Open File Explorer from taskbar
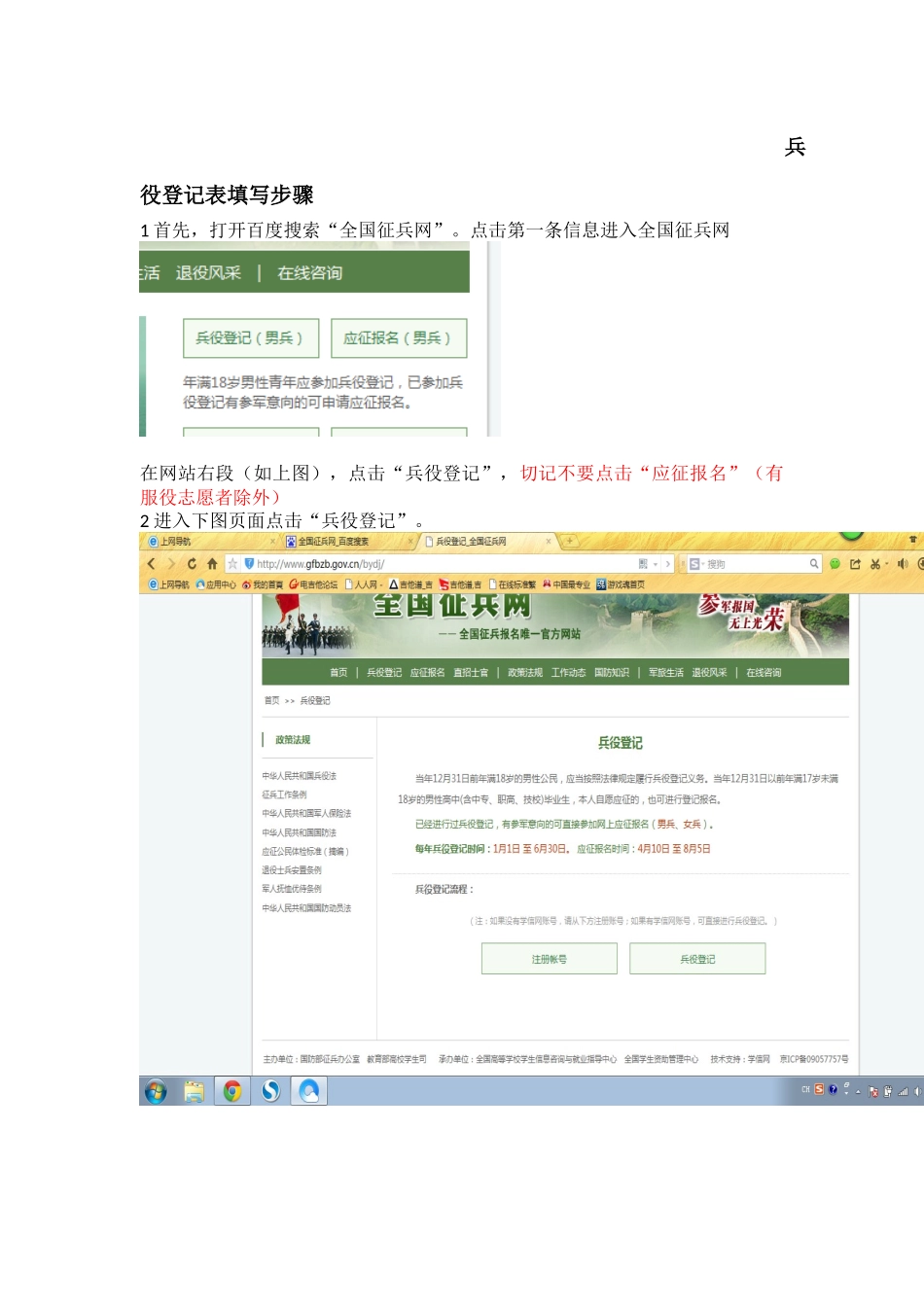The image size is (924, 1307). coord(194,1091)
